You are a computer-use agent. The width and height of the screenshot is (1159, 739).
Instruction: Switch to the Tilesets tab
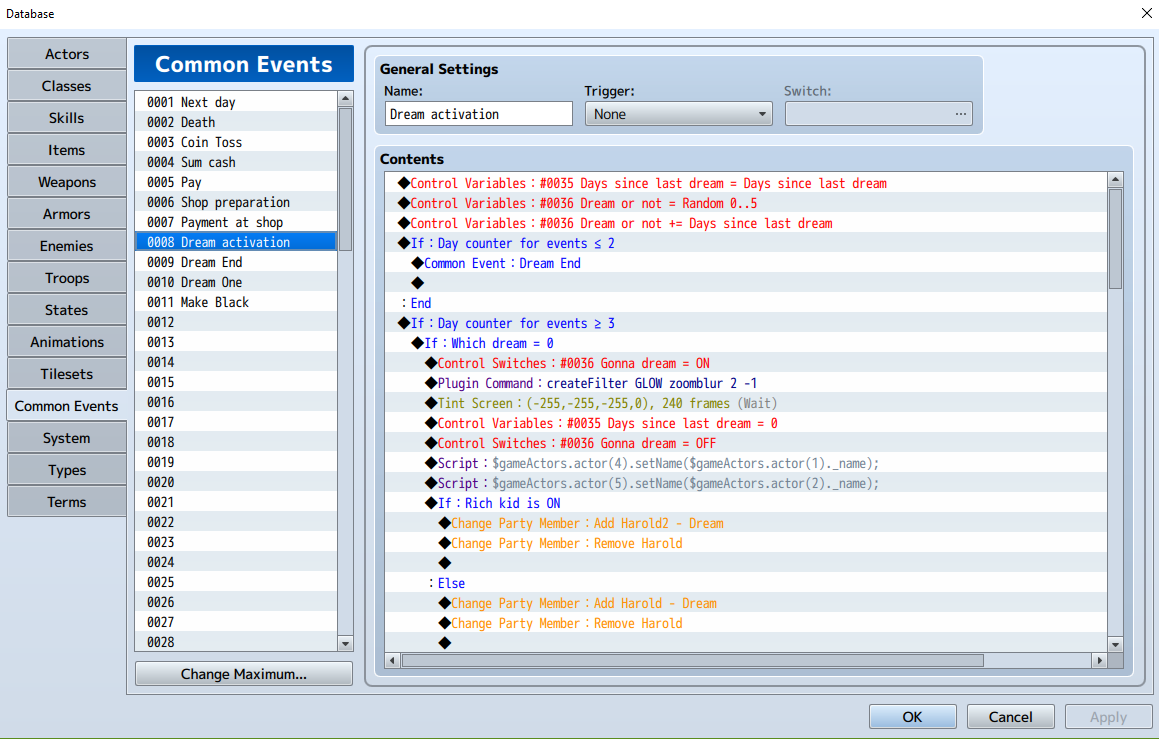pos(67,374)
